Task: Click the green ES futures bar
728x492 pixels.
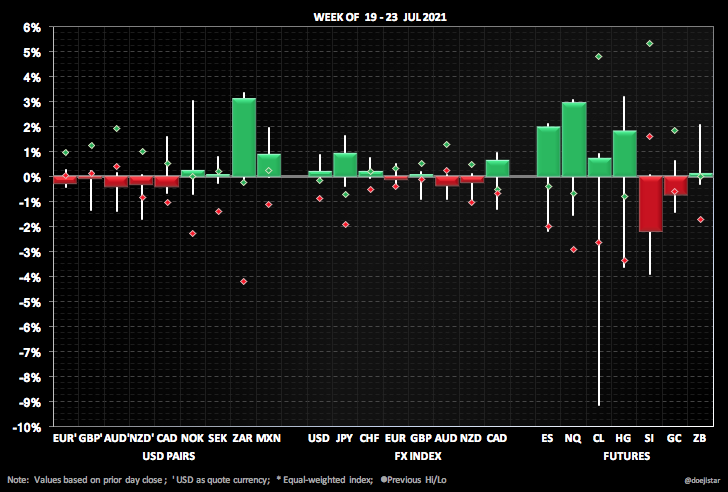Action: tap(548, 151)
